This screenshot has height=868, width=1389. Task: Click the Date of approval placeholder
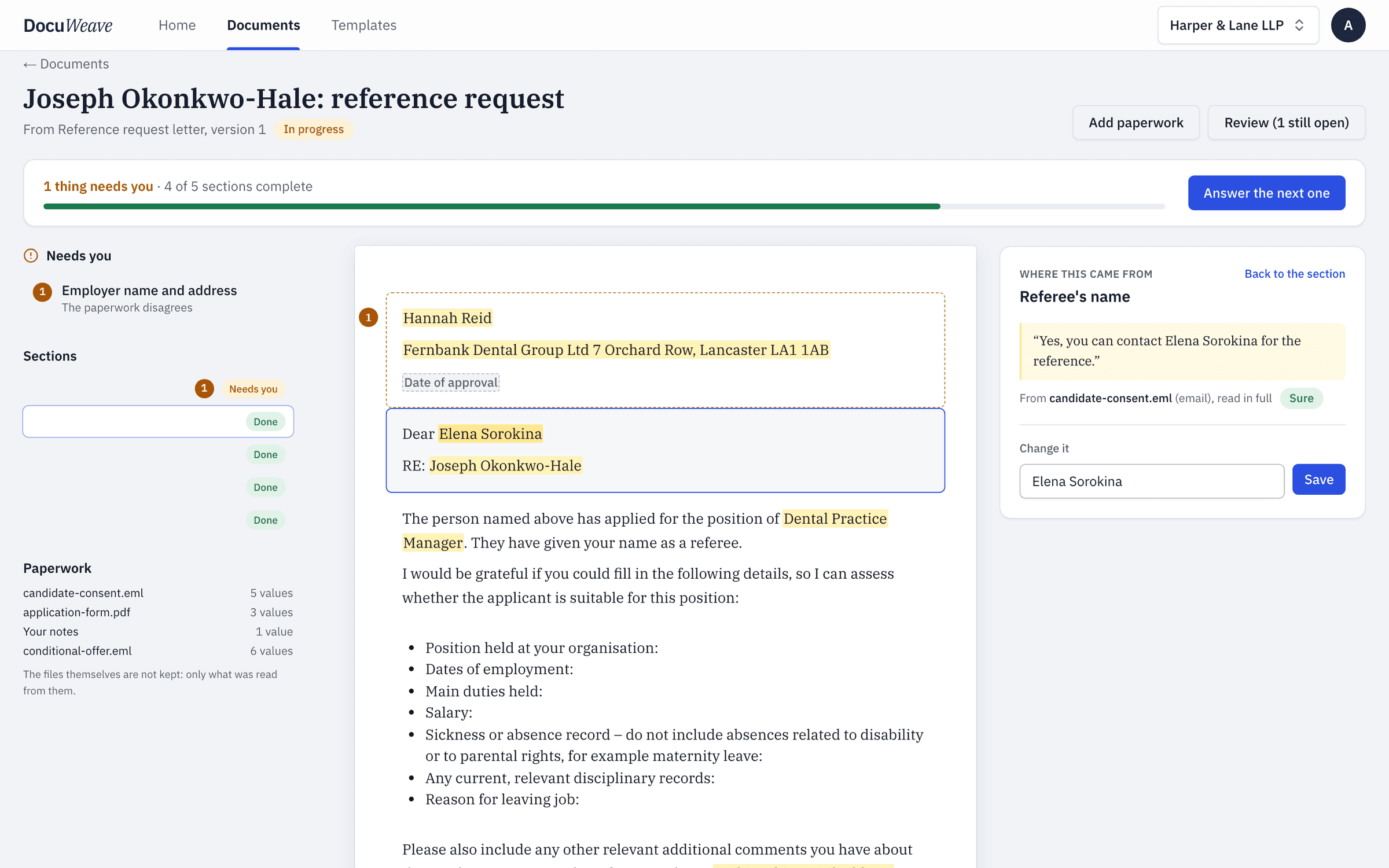[451, 382]
